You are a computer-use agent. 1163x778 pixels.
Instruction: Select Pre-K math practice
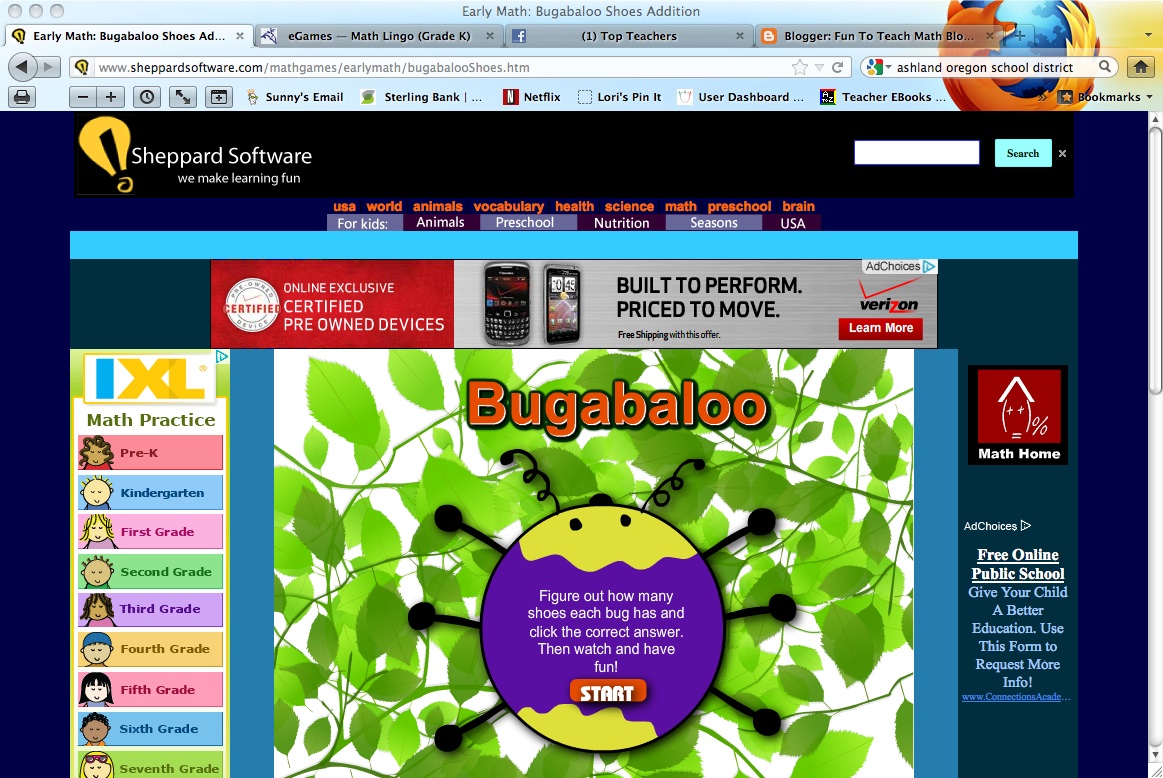[151, 452]
